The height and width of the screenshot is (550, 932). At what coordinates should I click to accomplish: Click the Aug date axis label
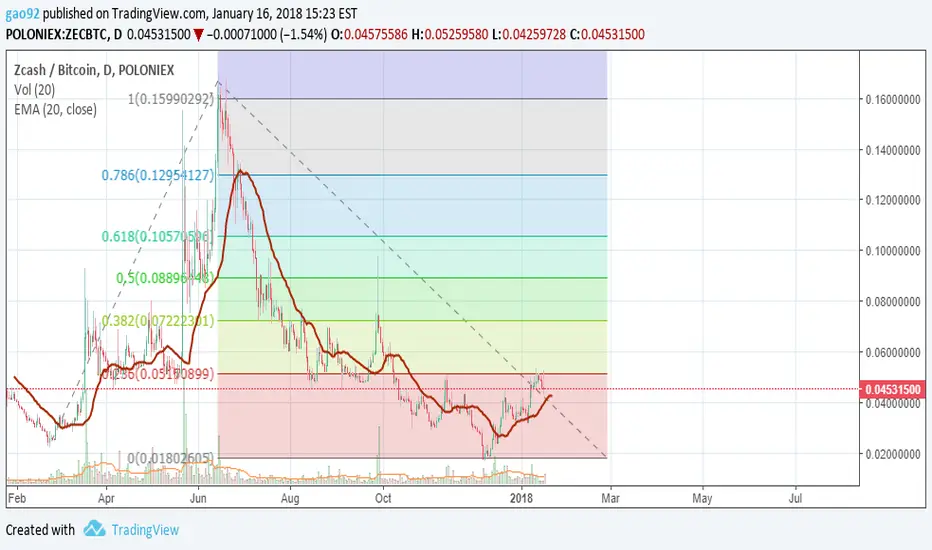(289, 498)
